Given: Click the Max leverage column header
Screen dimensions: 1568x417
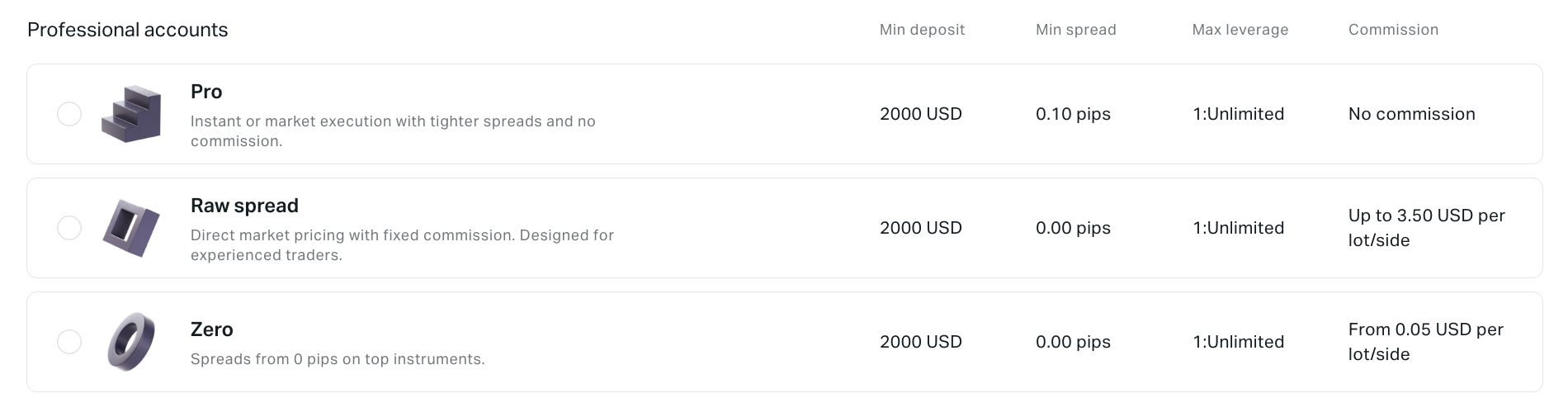Looking at the screenshot, I should point(1240,30).
